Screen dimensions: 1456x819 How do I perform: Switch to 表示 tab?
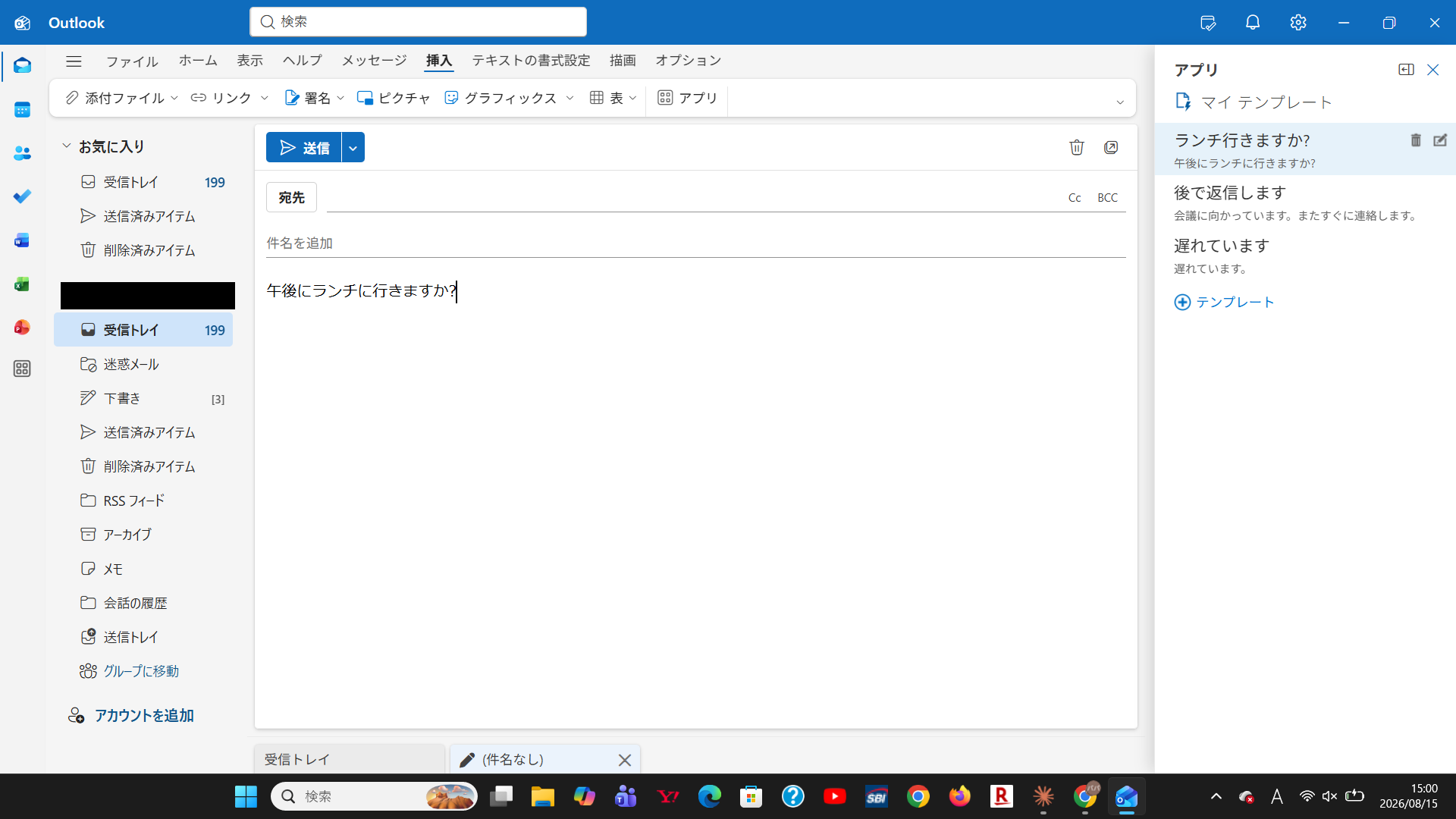coord(250,61)
